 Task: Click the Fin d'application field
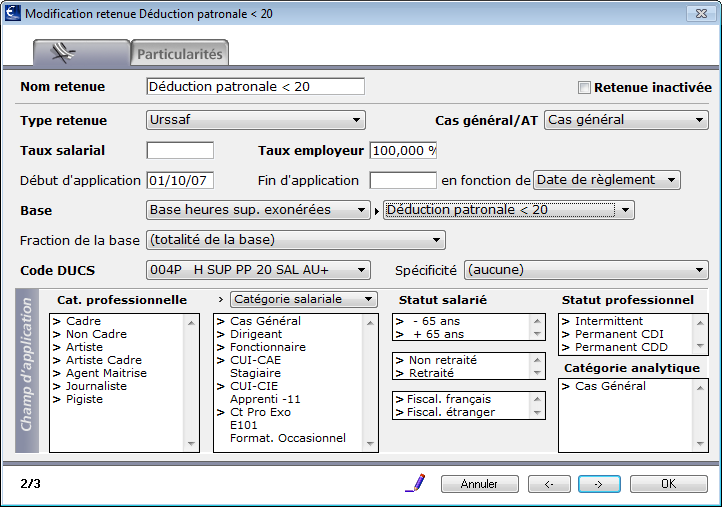coord(403,181)
